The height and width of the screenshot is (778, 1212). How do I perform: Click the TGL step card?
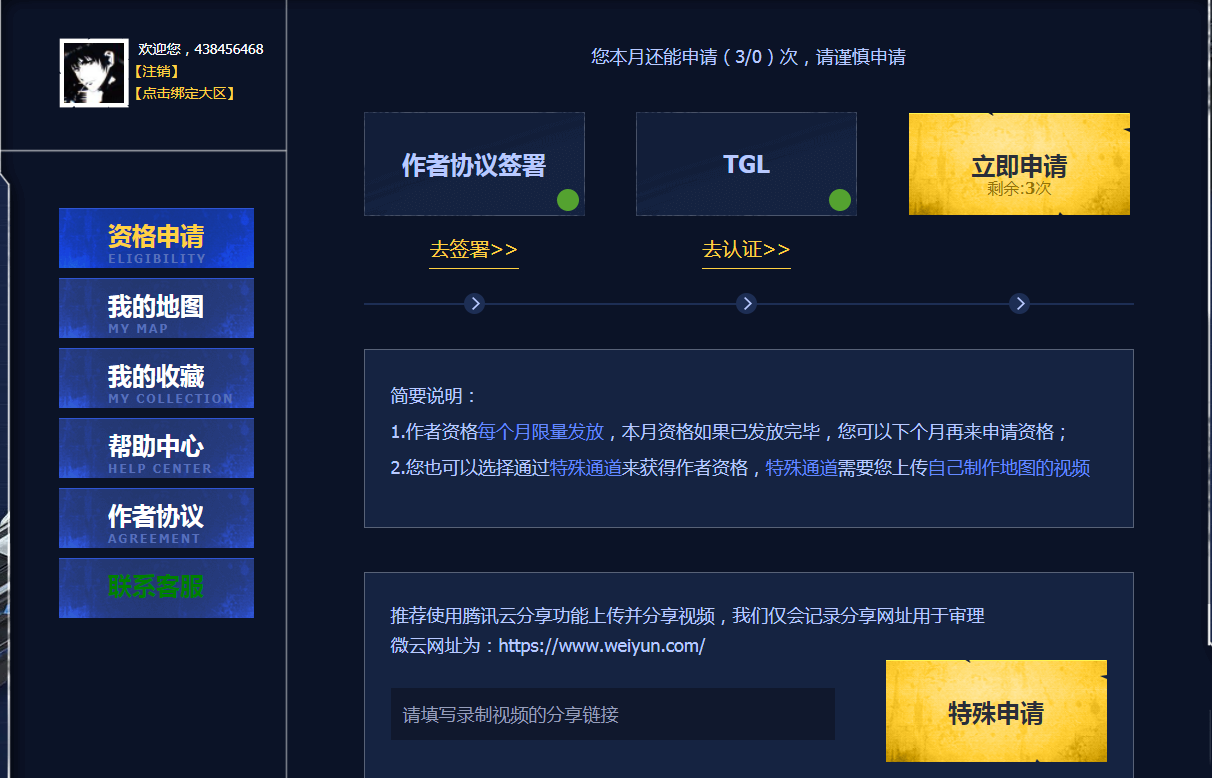[x=746, y=164]
